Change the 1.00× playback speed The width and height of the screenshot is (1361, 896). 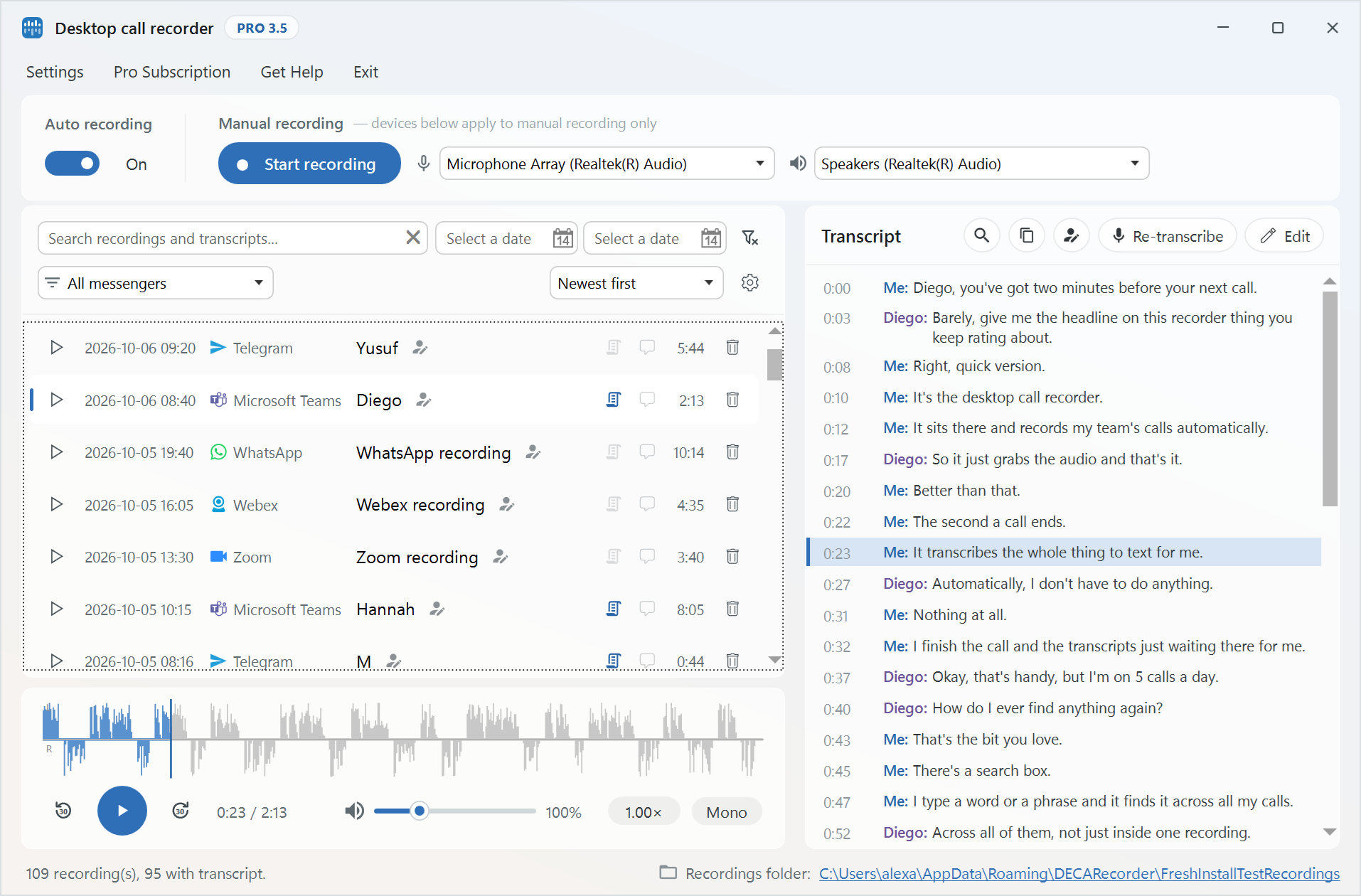tap(644, 812)
